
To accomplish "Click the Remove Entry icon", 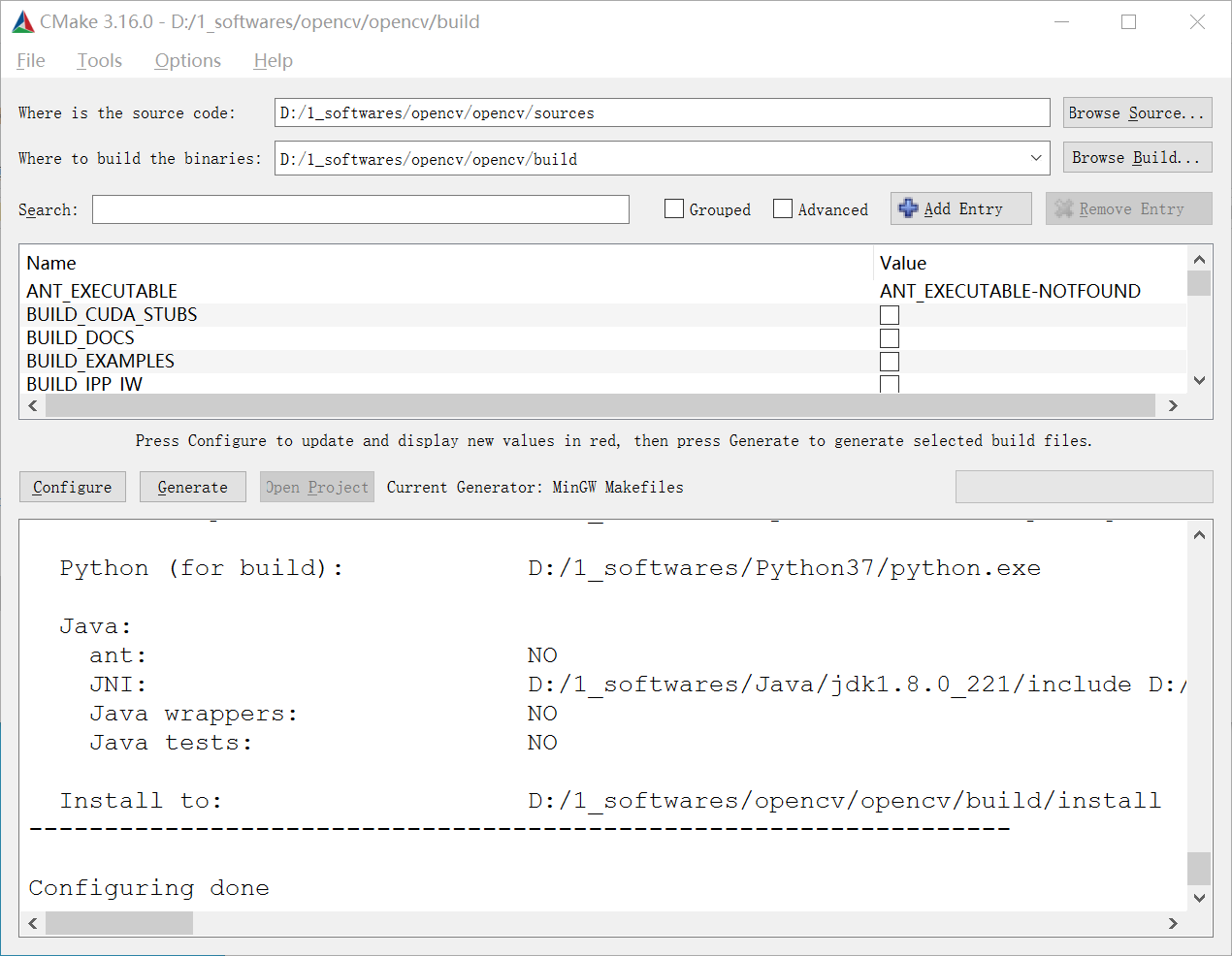I will click(1063, 207).
